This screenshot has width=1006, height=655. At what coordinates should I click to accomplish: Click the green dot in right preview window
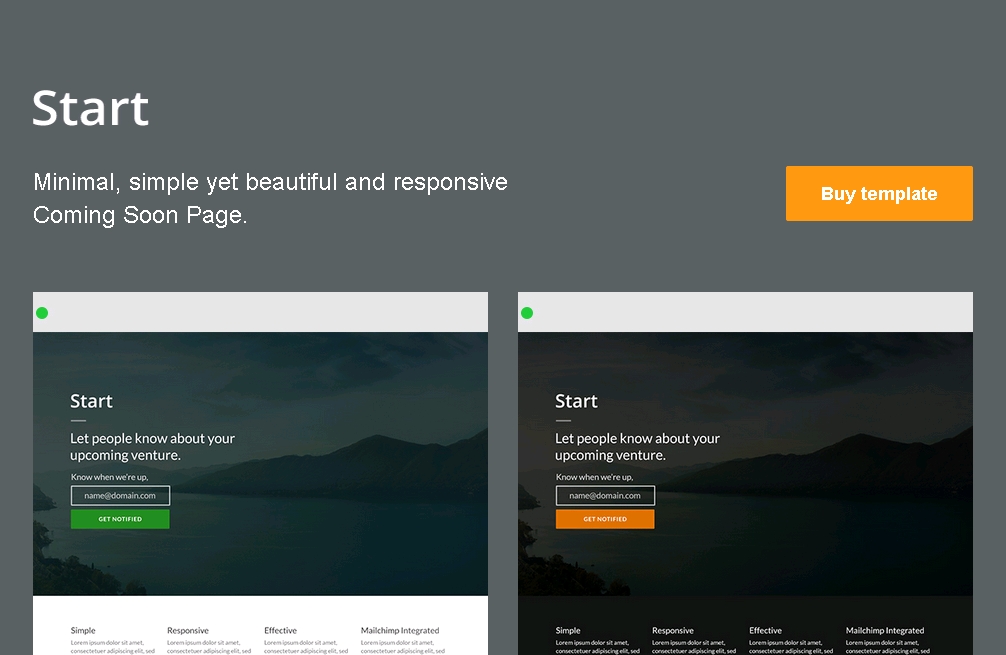[x=527, y=313]
